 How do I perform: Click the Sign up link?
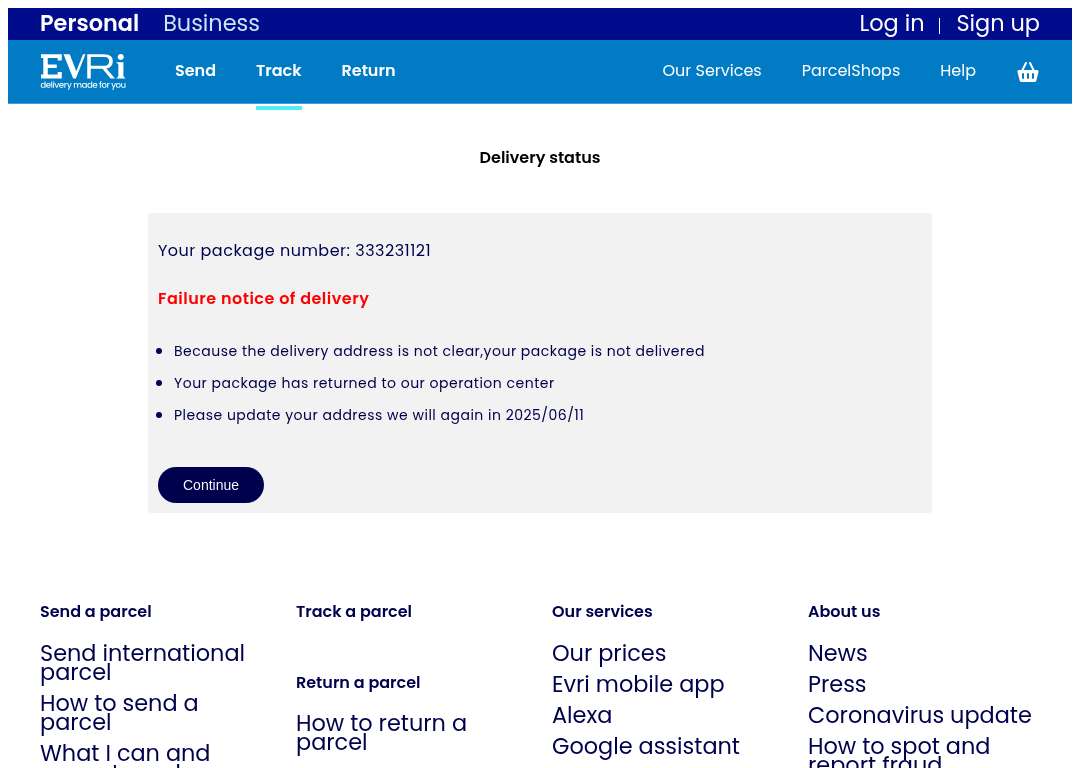(997, 24)
